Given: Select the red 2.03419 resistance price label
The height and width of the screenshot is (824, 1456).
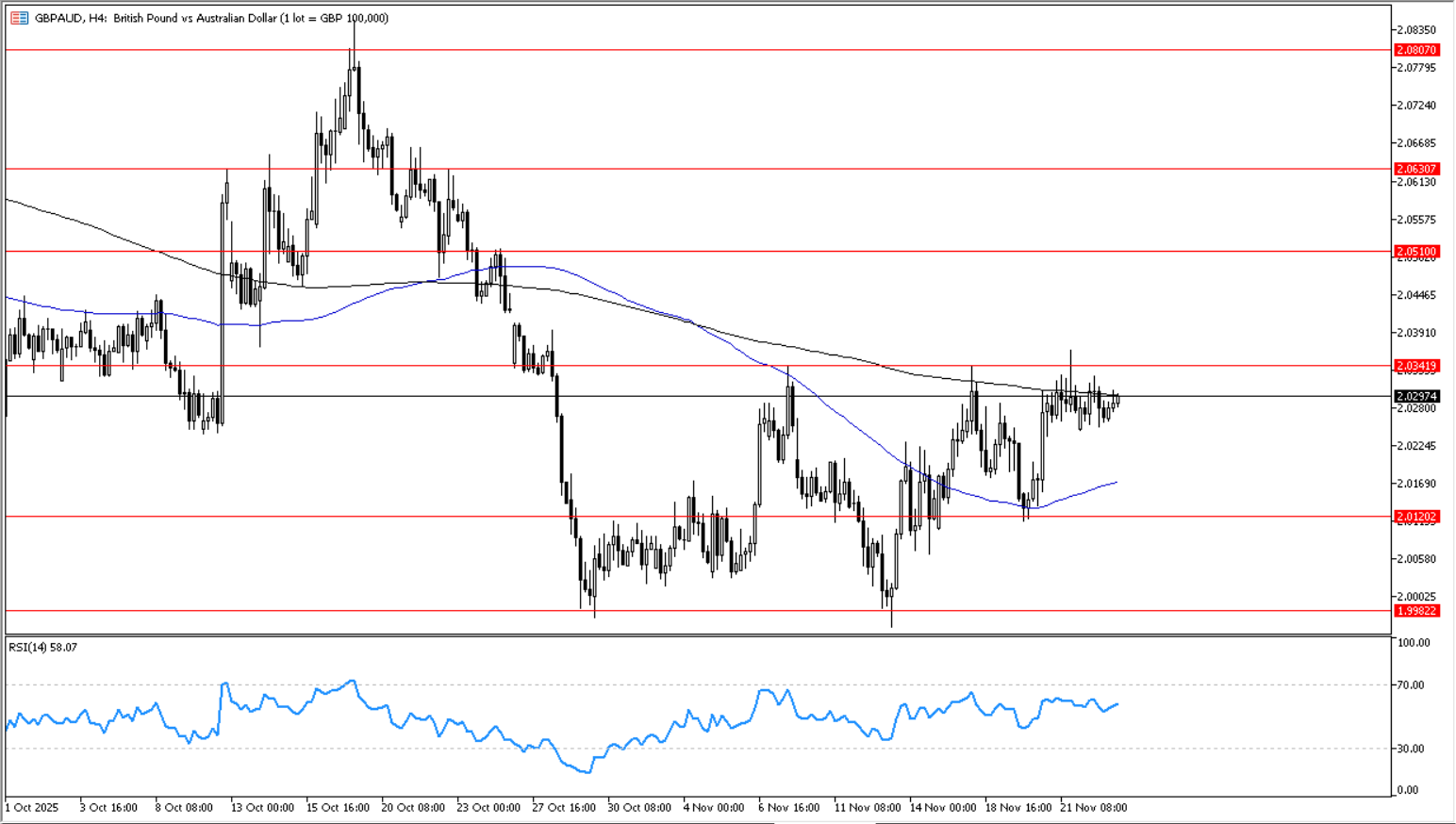Looking at the screenshot, I should point(1416,366).
